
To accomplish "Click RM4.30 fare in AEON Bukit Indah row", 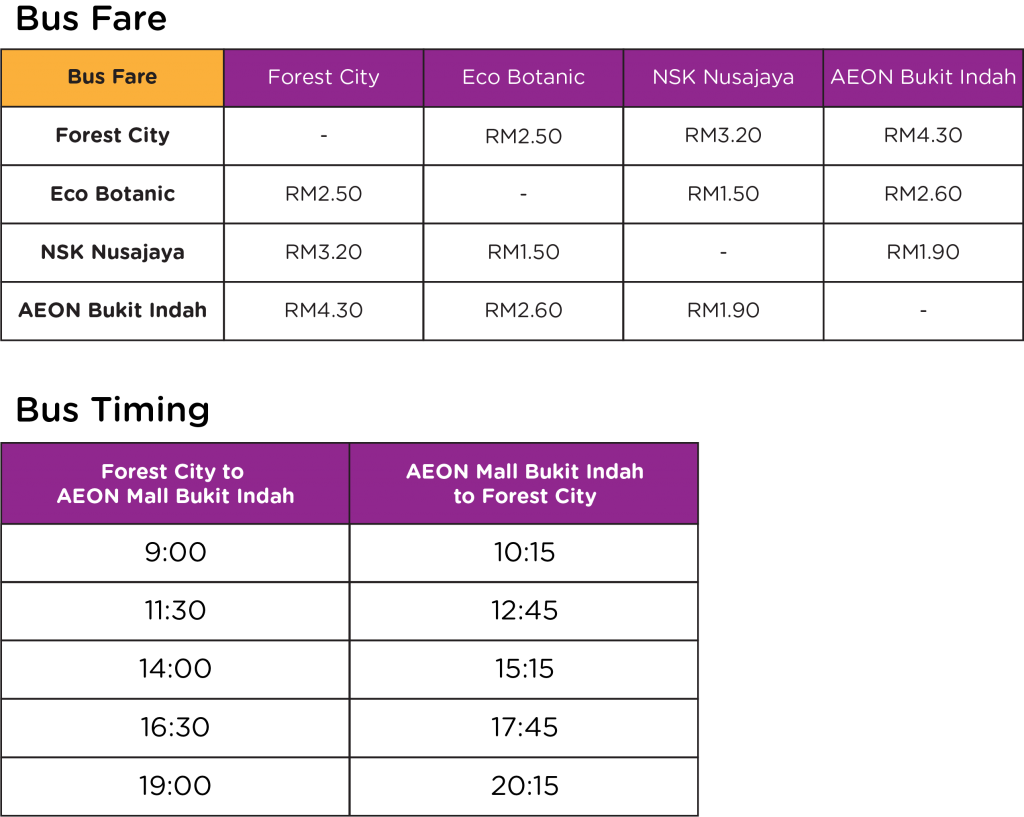I will pyautogui.click(x=323, y=310).
